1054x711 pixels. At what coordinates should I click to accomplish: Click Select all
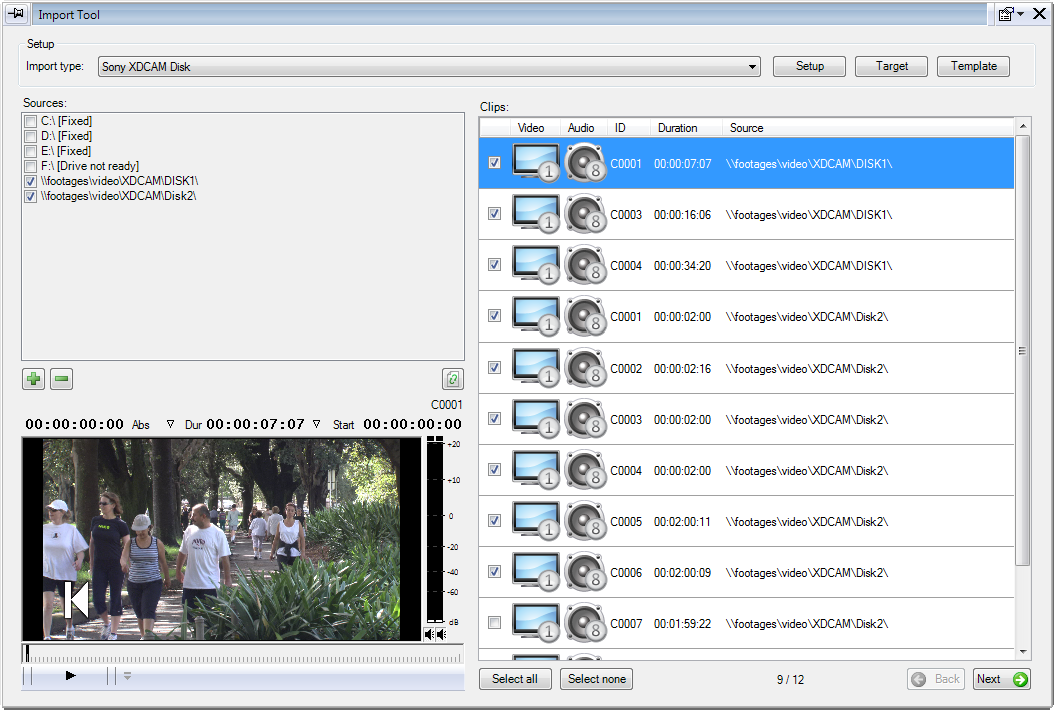(x=515, y=679)
